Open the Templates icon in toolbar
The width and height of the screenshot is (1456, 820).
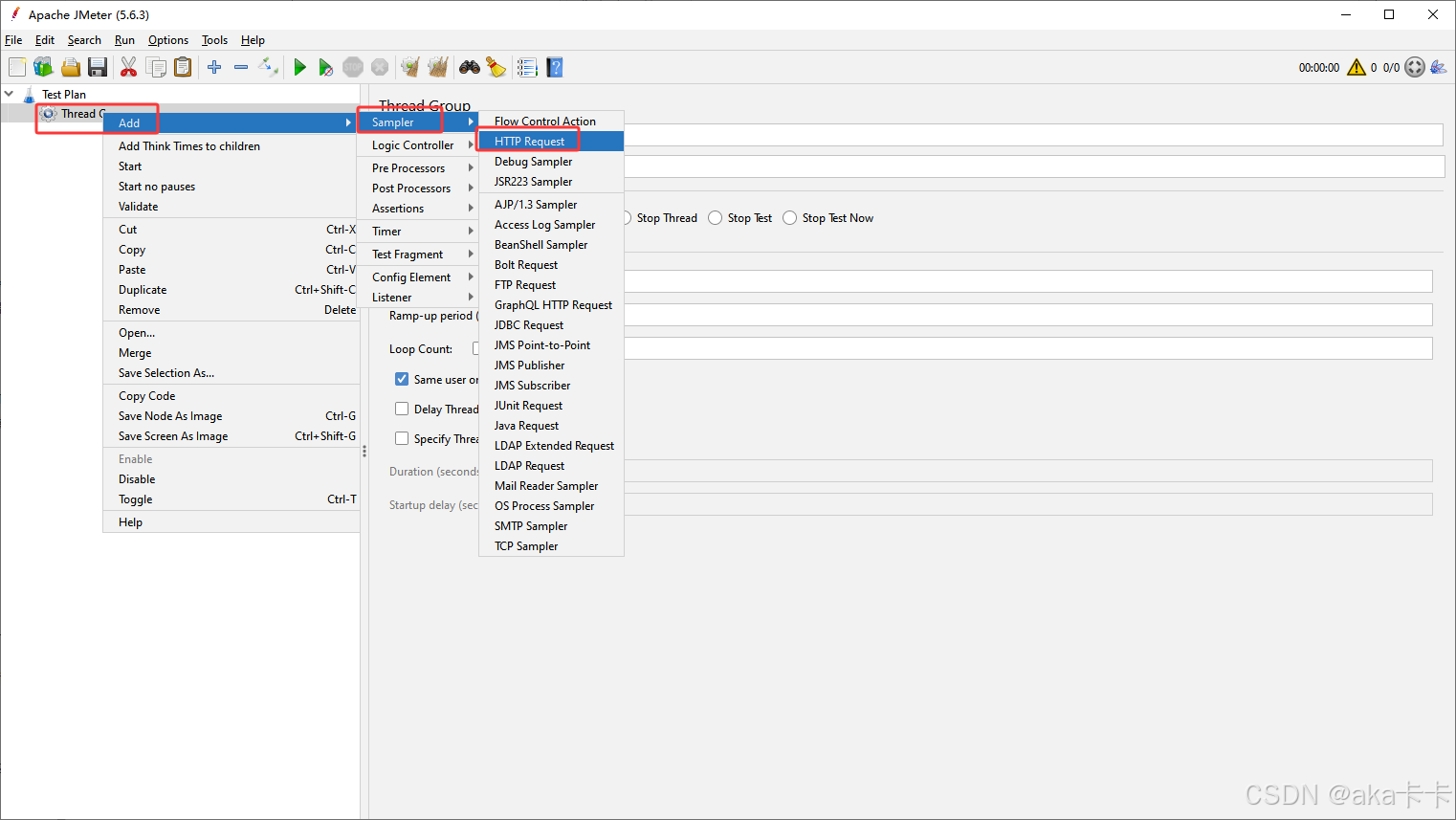point(43,67)
